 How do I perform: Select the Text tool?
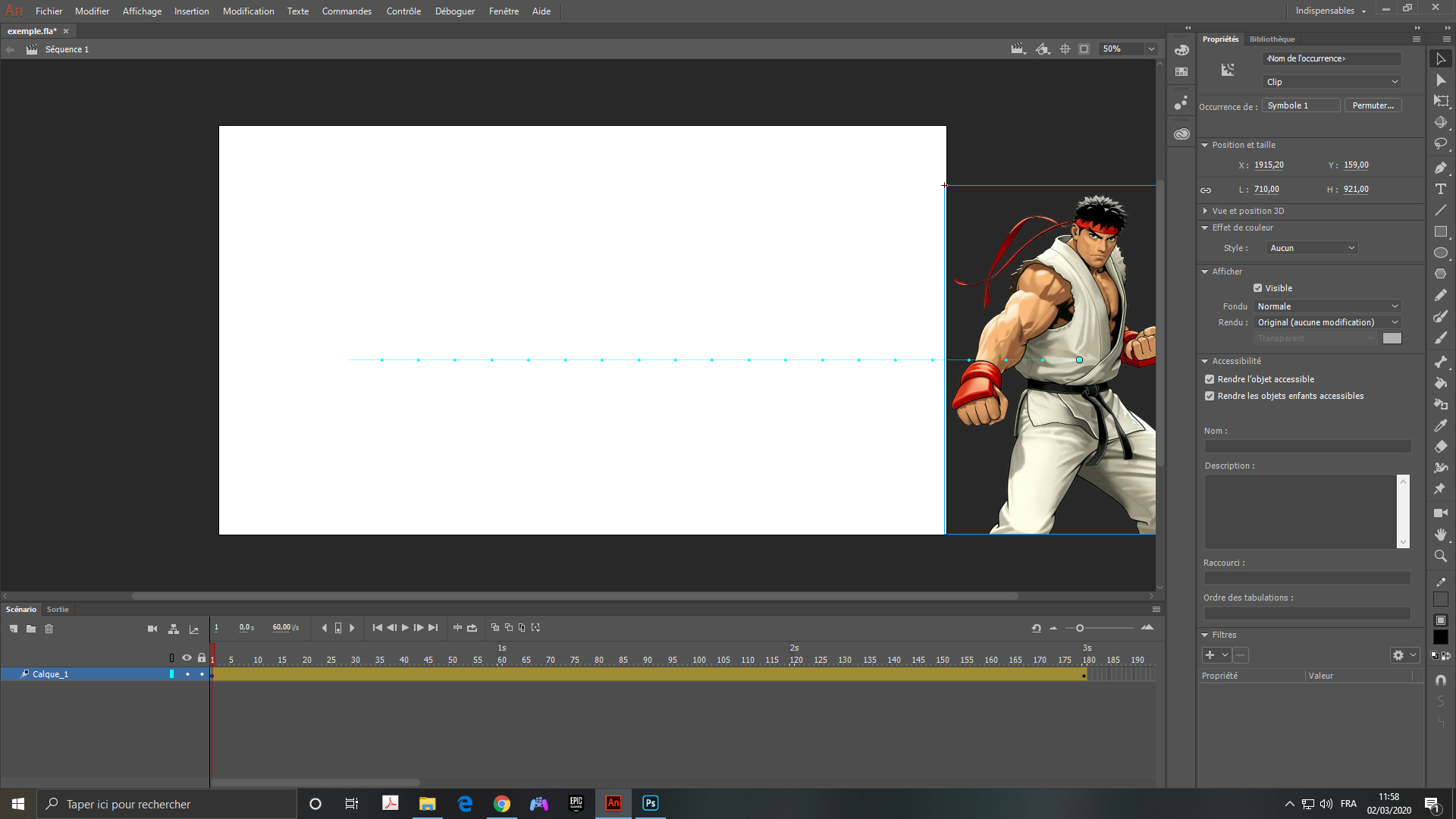(x=1441, y=189)
